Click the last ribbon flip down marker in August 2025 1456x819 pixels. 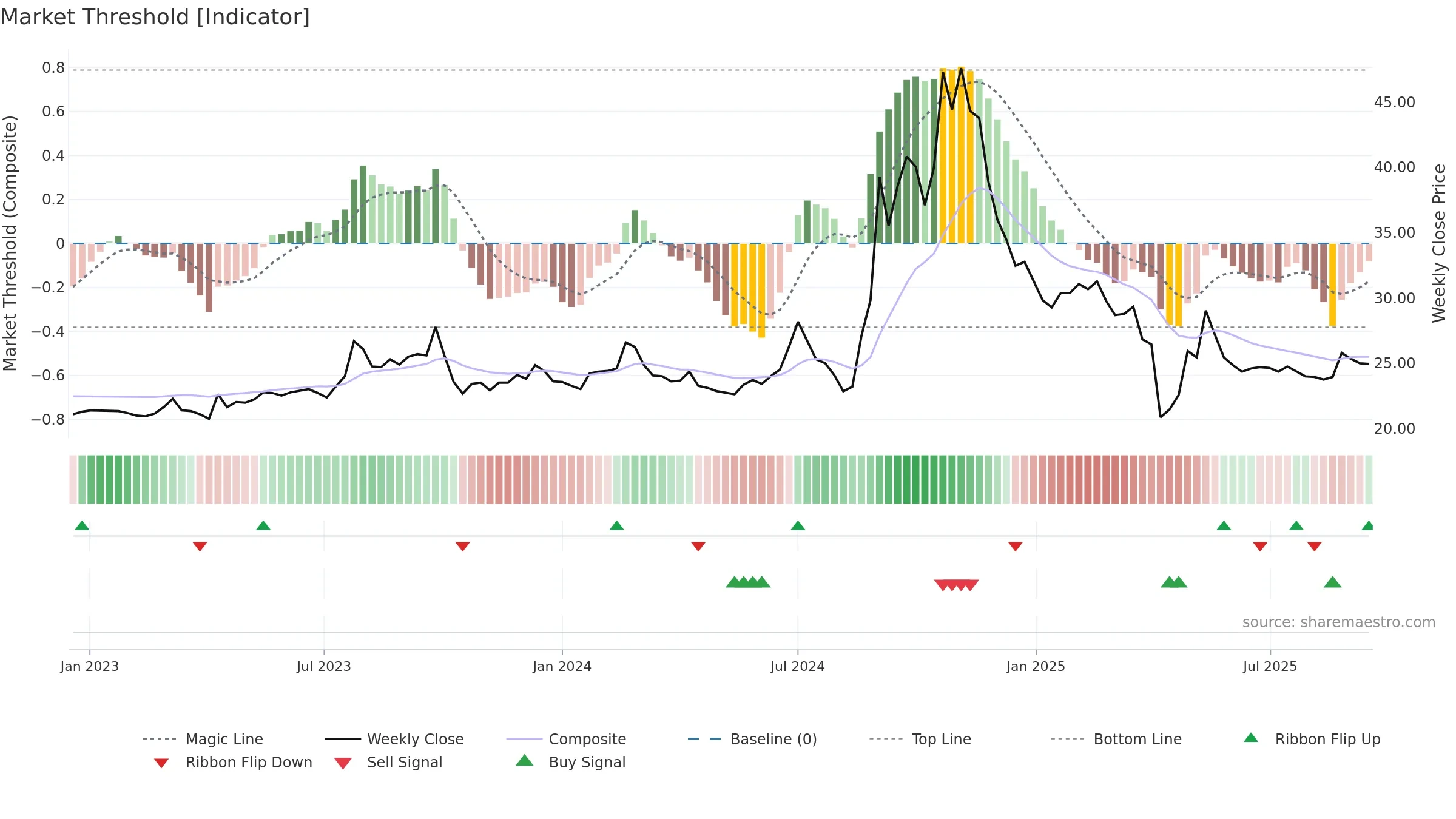pyautogui.click(x=1315, y=547)
